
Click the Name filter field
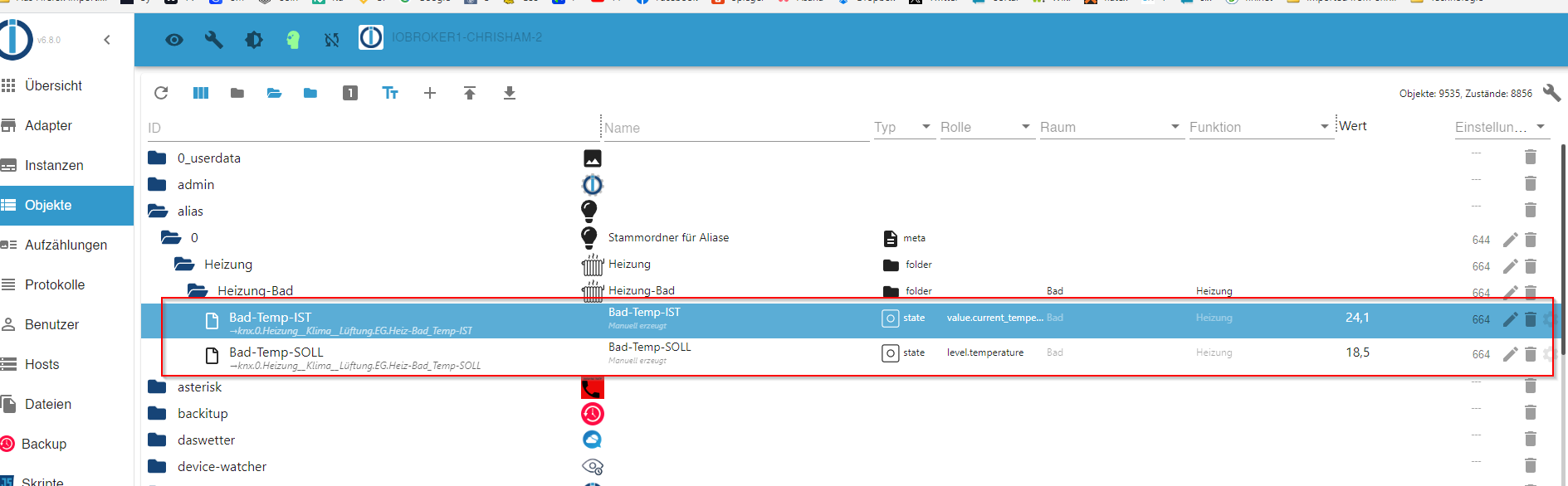click(x=736, y=128)
